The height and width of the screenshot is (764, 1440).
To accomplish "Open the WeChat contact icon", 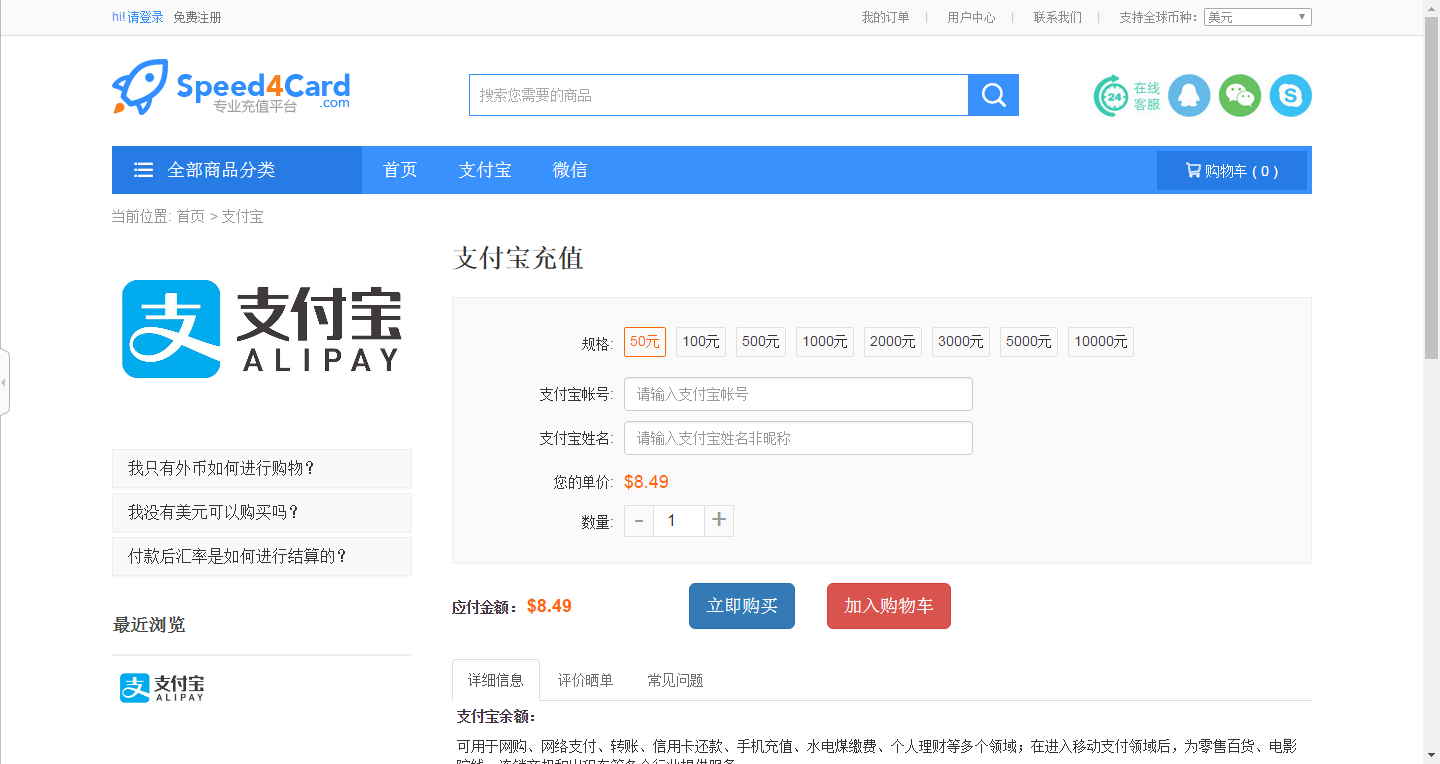I will (1240, 96).
